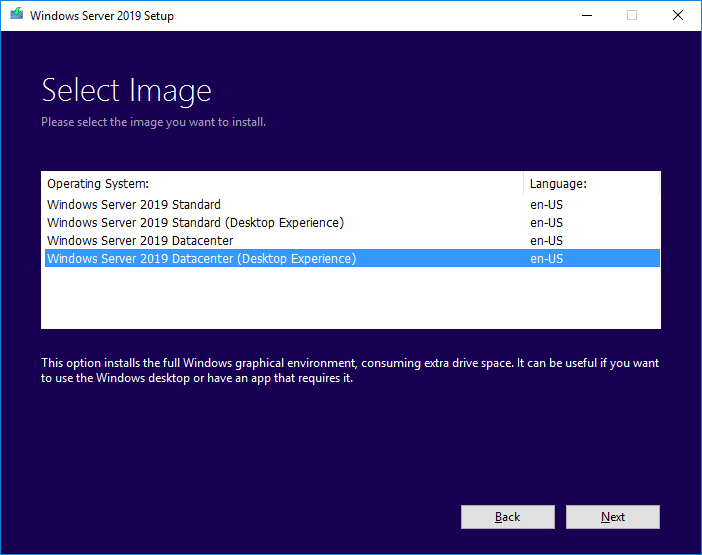Click the Next button
The height and width of the screenshot is (555, 702).
click(612, 517)
